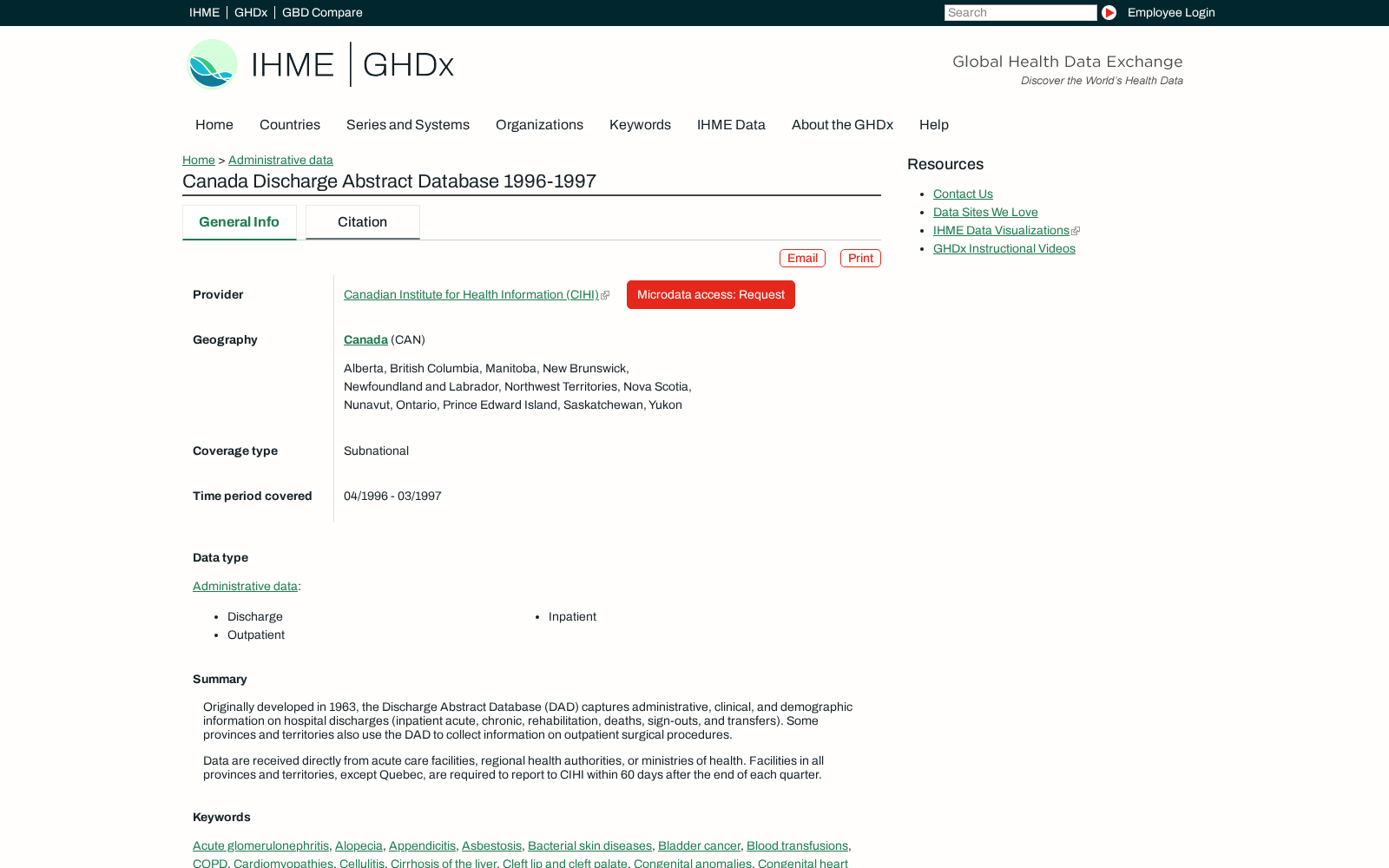Click Asbestosis keyword link

(x=491, y=846)
